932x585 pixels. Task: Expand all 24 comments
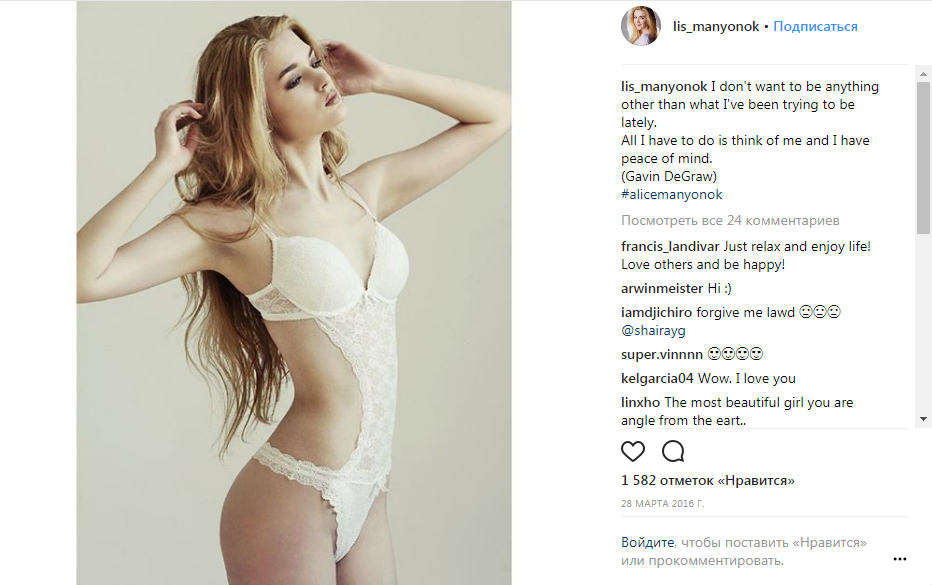pos(730,221)
